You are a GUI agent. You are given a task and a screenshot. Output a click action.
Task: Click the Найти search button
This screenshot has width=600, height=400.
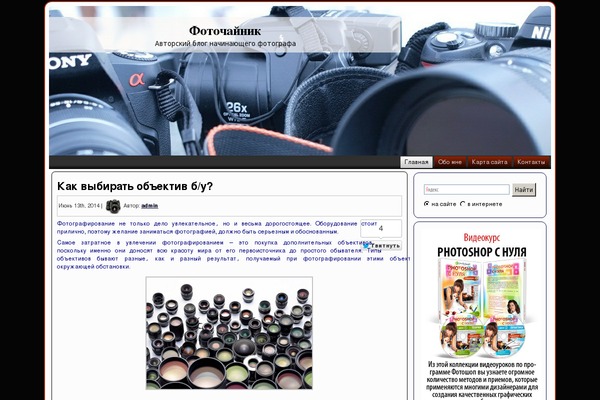524,190
